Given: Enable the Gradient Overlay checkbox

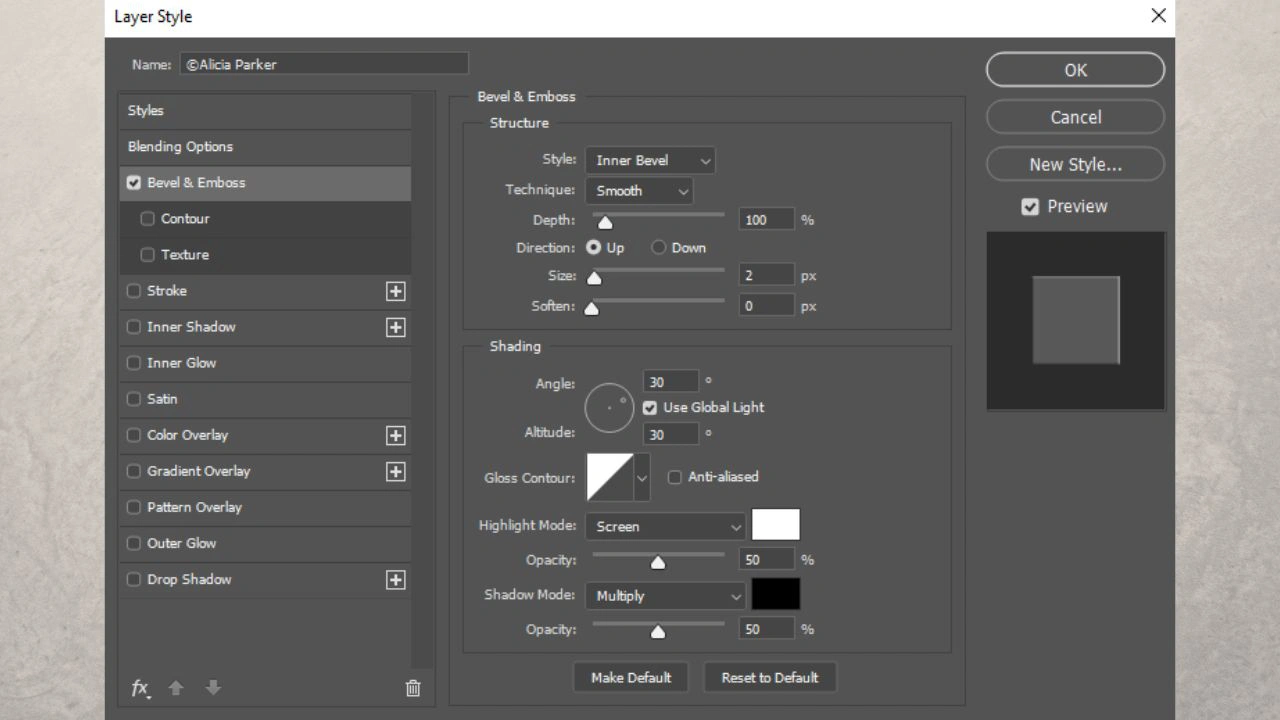Looking at the screenshot, I should (x=134, y=471).
